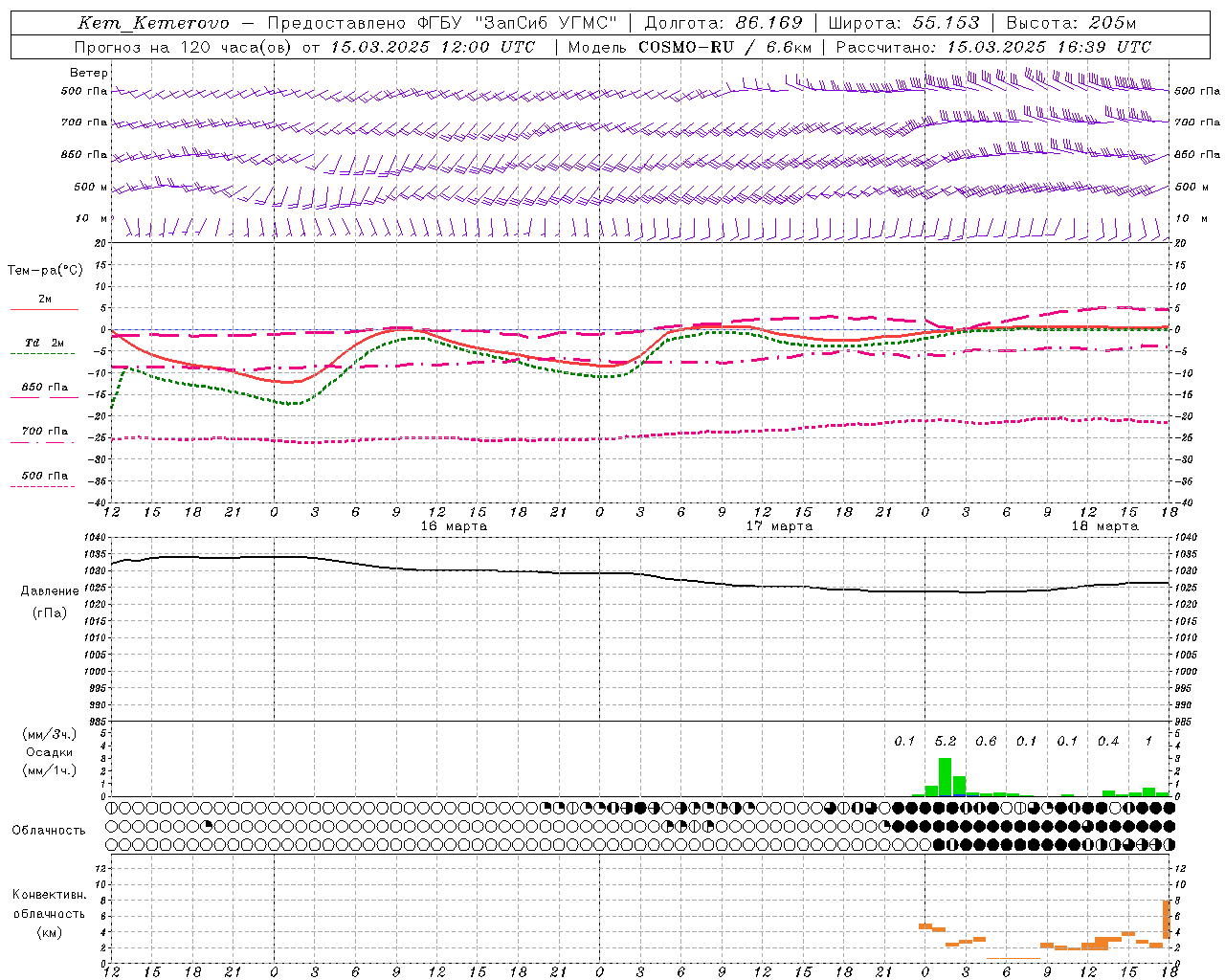Click the latitude value "Широта: 55.153"
Viewport: 1225px width, 980px height.
click(904, 23)
